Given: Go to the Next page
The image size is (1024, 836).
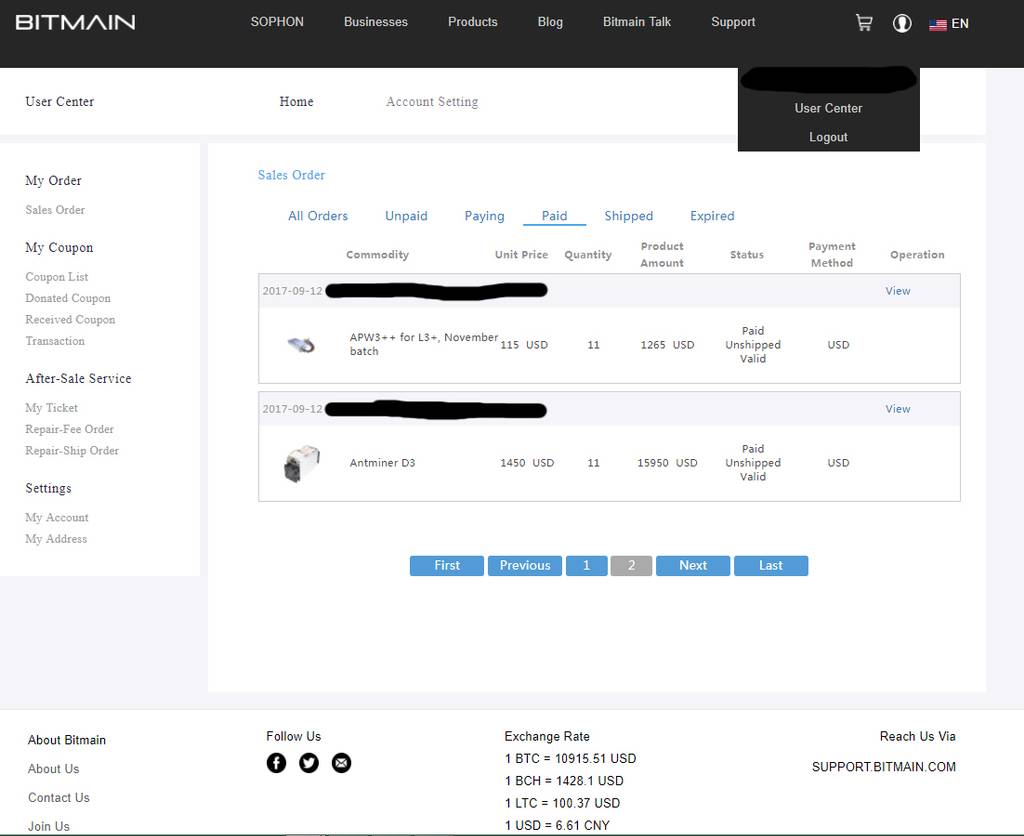Looking at the screenshot, I should tap(693, 566).
